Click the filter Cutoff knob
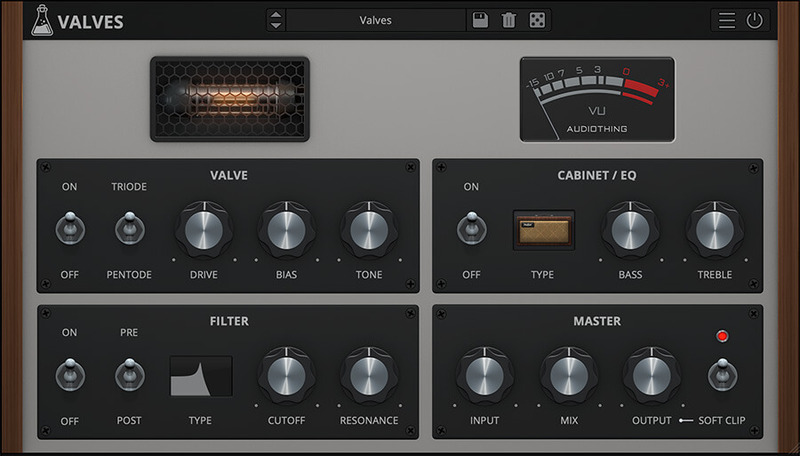 click(286, 376)
